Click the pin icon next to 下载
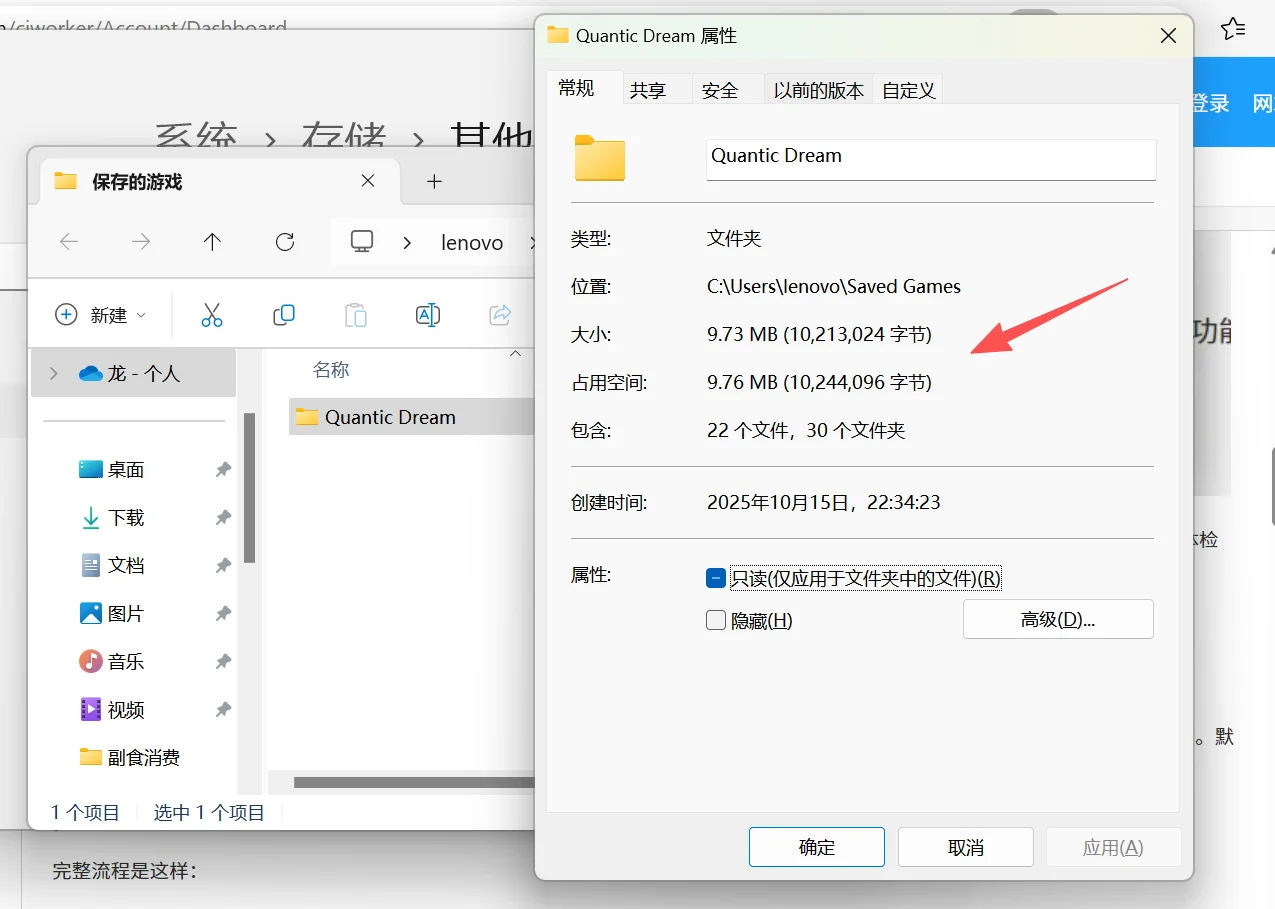Screen dimensions: 1275x909 click(x=223, y=517)
